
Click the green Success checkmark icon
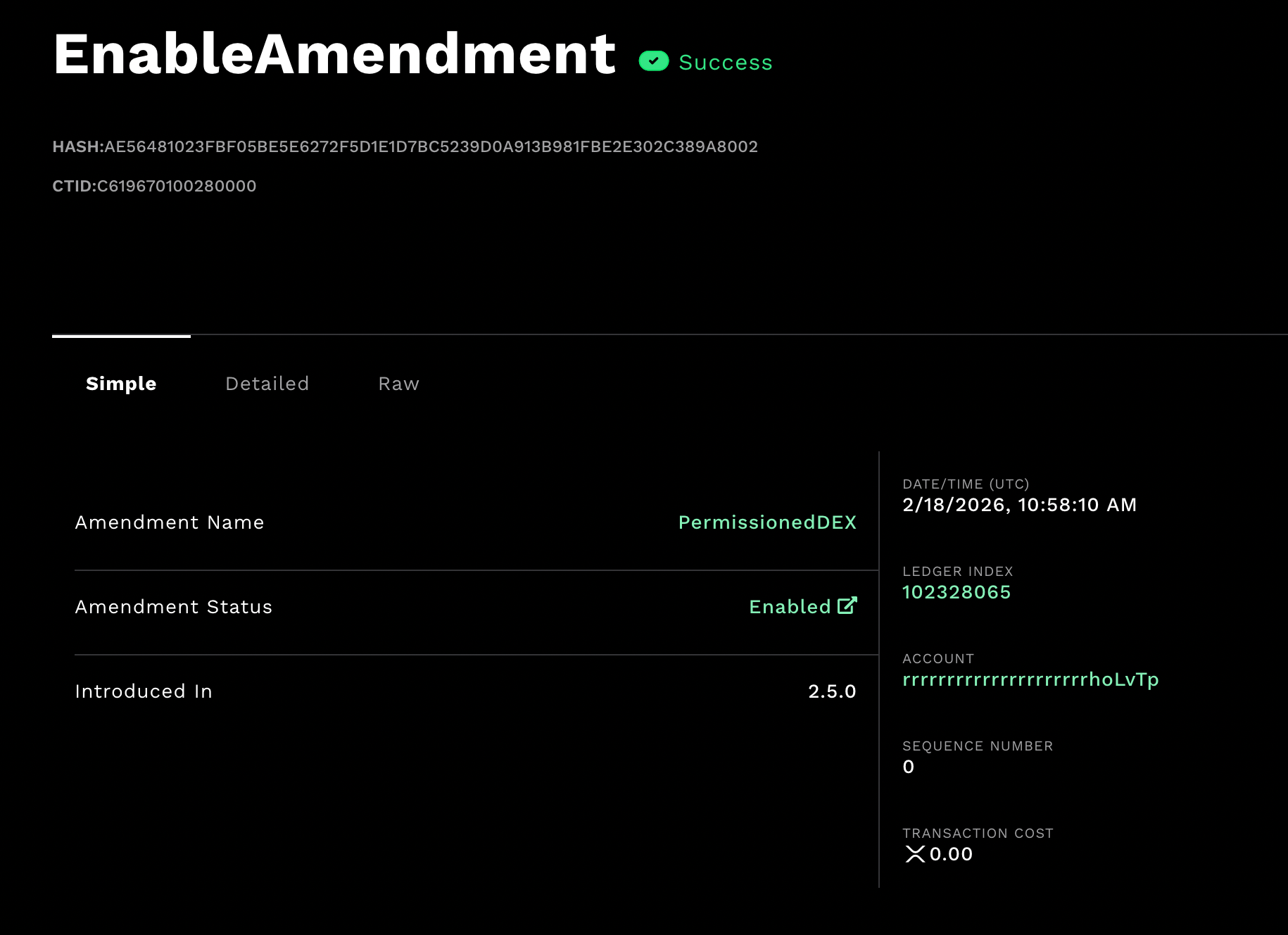point(653,62)
